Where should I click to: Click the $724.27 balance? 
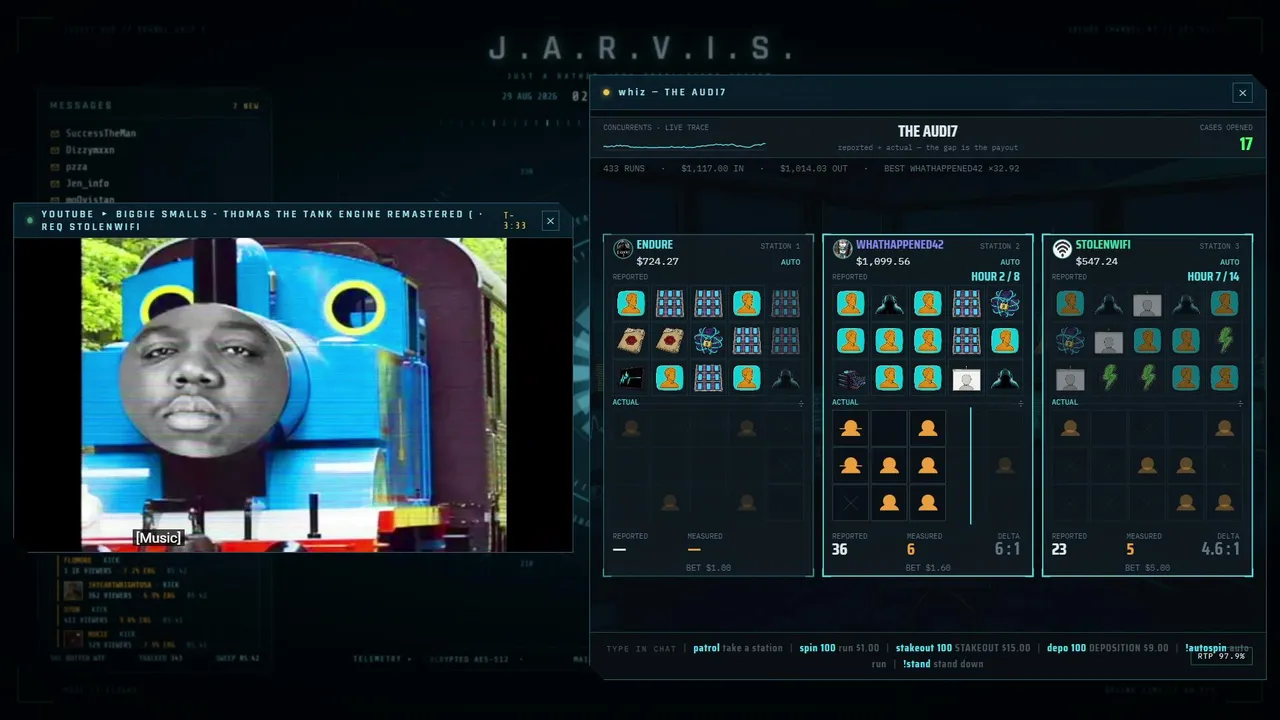pos(657,262)
